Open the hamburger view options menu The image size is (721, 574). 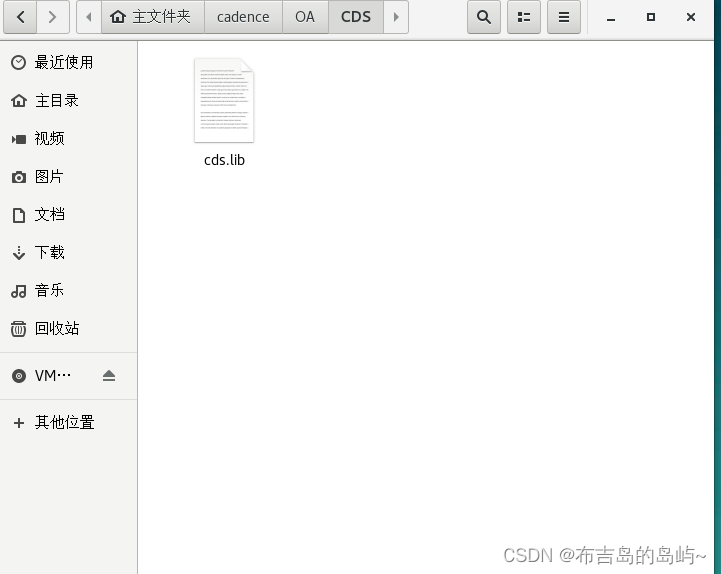tap(564, 17)
